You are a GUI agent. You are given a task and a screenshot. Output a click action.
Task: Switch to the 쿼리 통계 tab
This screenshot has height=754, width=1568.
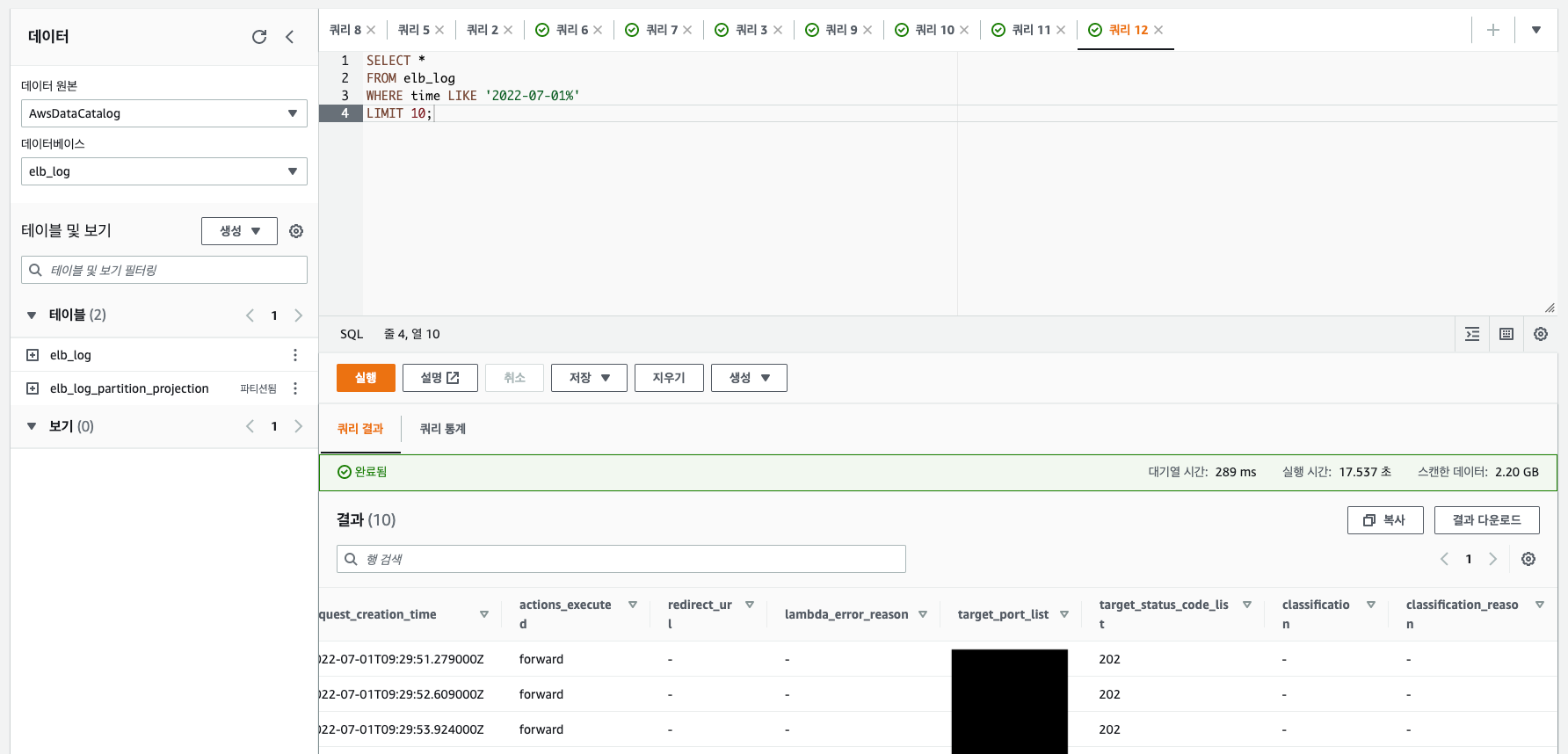point(442,429)
